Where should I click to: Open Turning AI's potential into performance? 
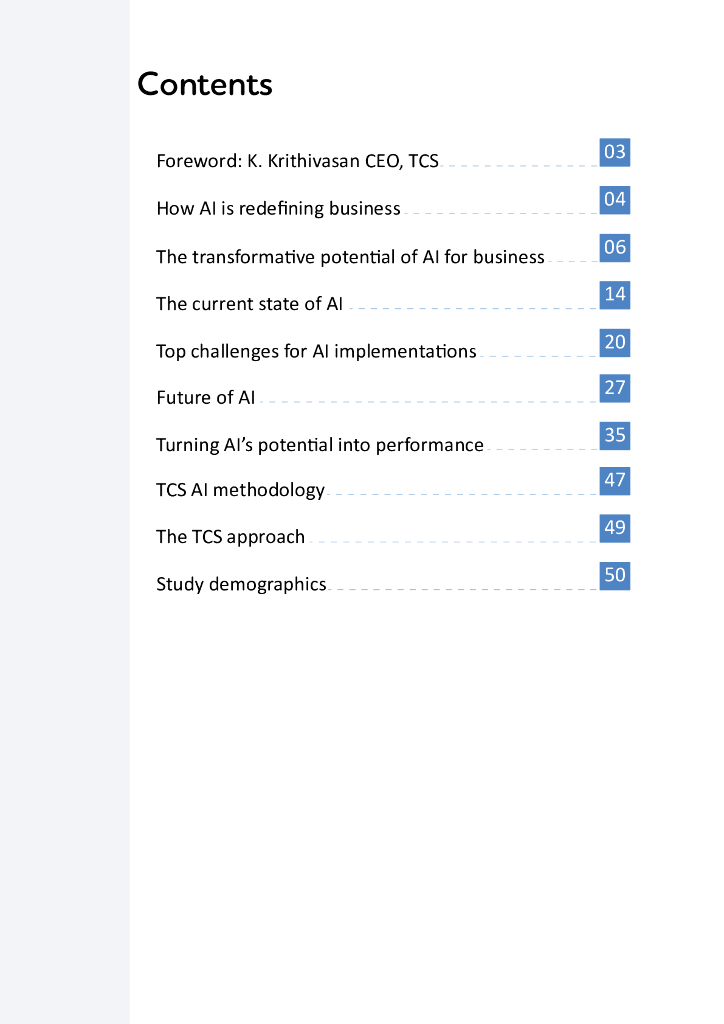pyautogui.click(x=319, y=445)
